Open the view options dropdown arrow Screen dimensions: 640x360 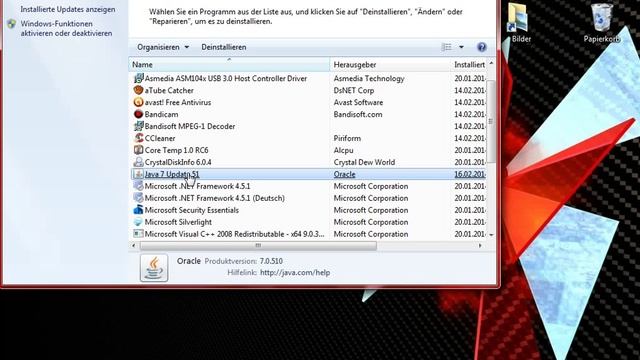(461, 47)
